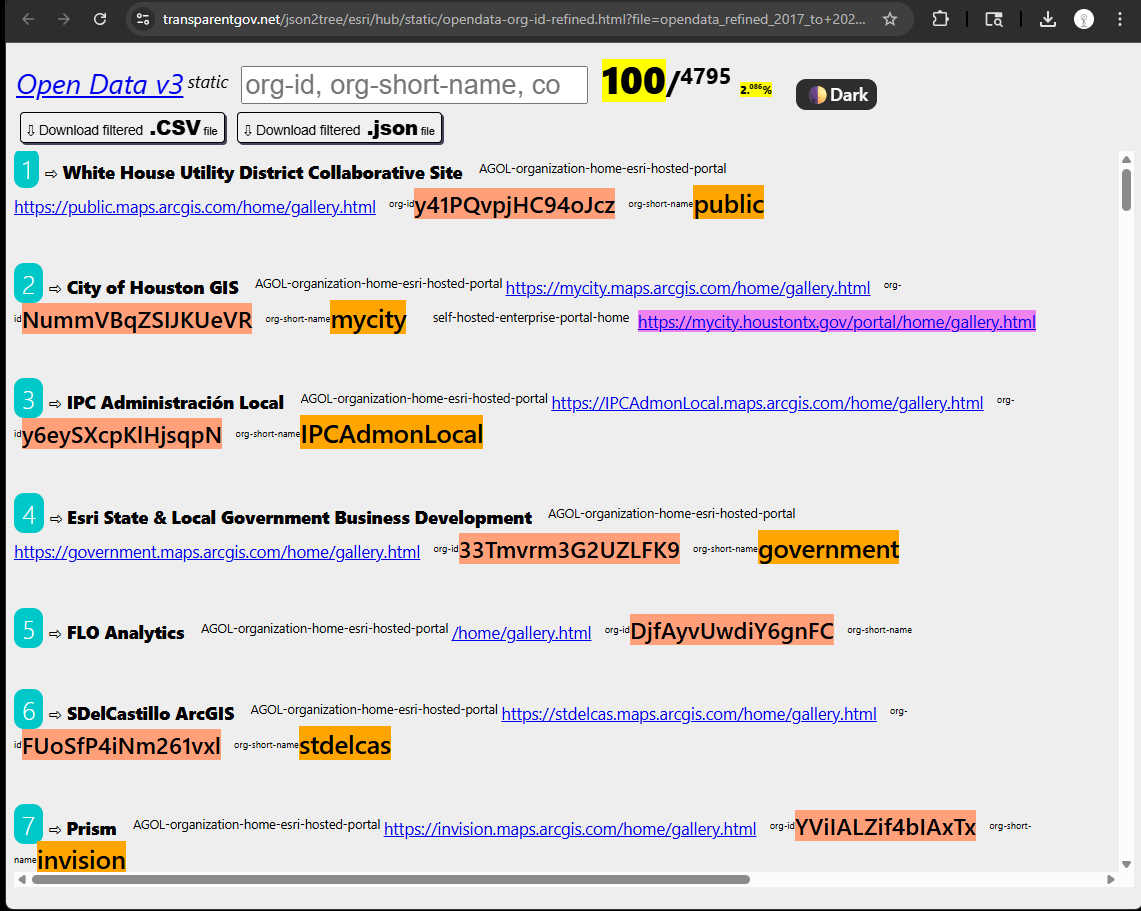Image resolution: width=1141 pixels, height=911 pixels.
Task: Open the browser profile avatar
Action: tap(1084, 20)
